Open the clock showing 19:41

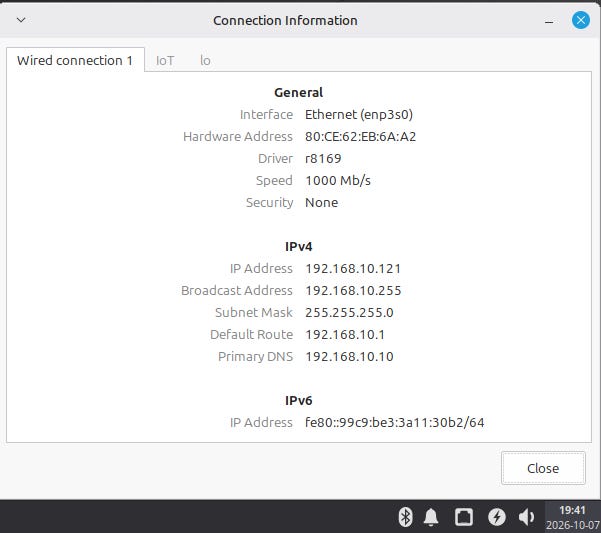click(x=572, y=510)
